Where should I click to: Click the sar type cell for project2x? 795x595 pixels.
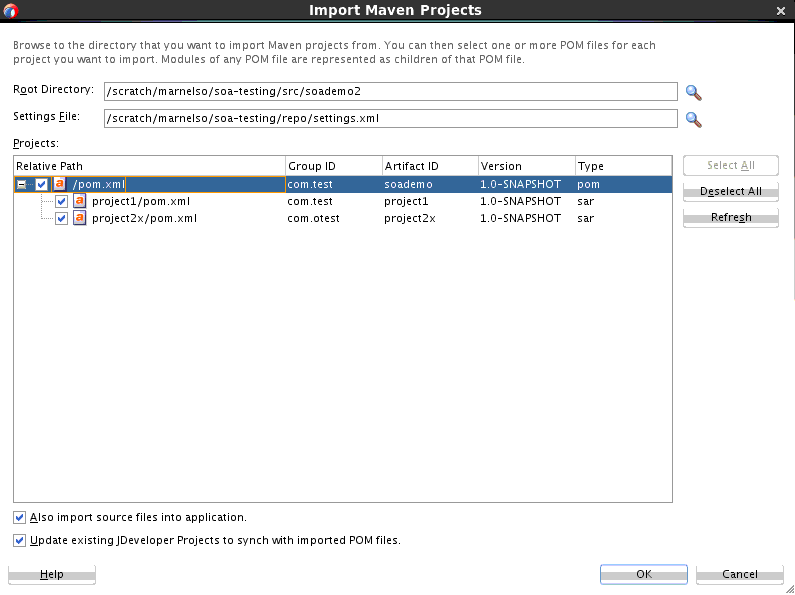585,218
